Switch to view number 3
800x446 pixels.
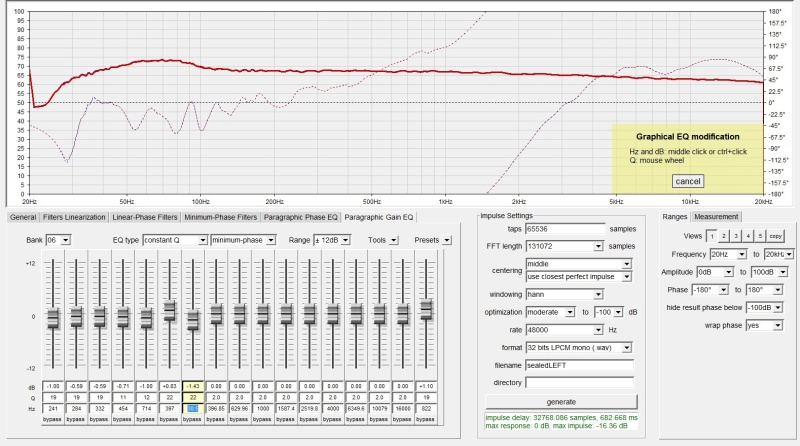(734, 236)
